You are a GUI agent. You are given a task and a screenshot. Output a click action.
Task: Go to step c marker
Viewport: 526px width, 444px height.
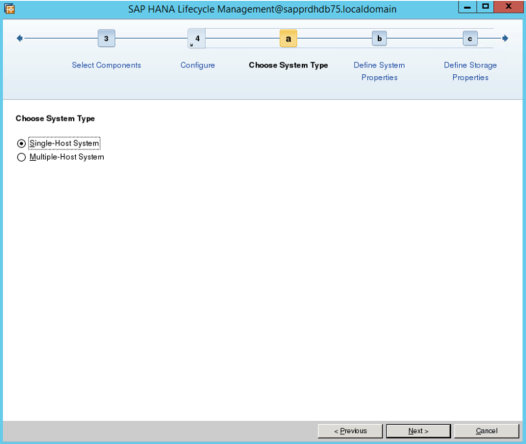[470, 39]
